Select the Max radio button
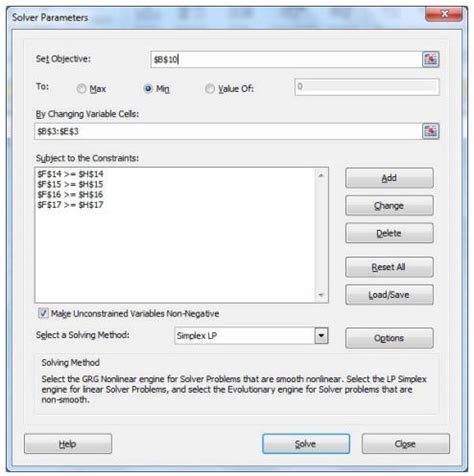Image resolution: width=474 pixels, height=476 pixels. (x=81, y=89)
